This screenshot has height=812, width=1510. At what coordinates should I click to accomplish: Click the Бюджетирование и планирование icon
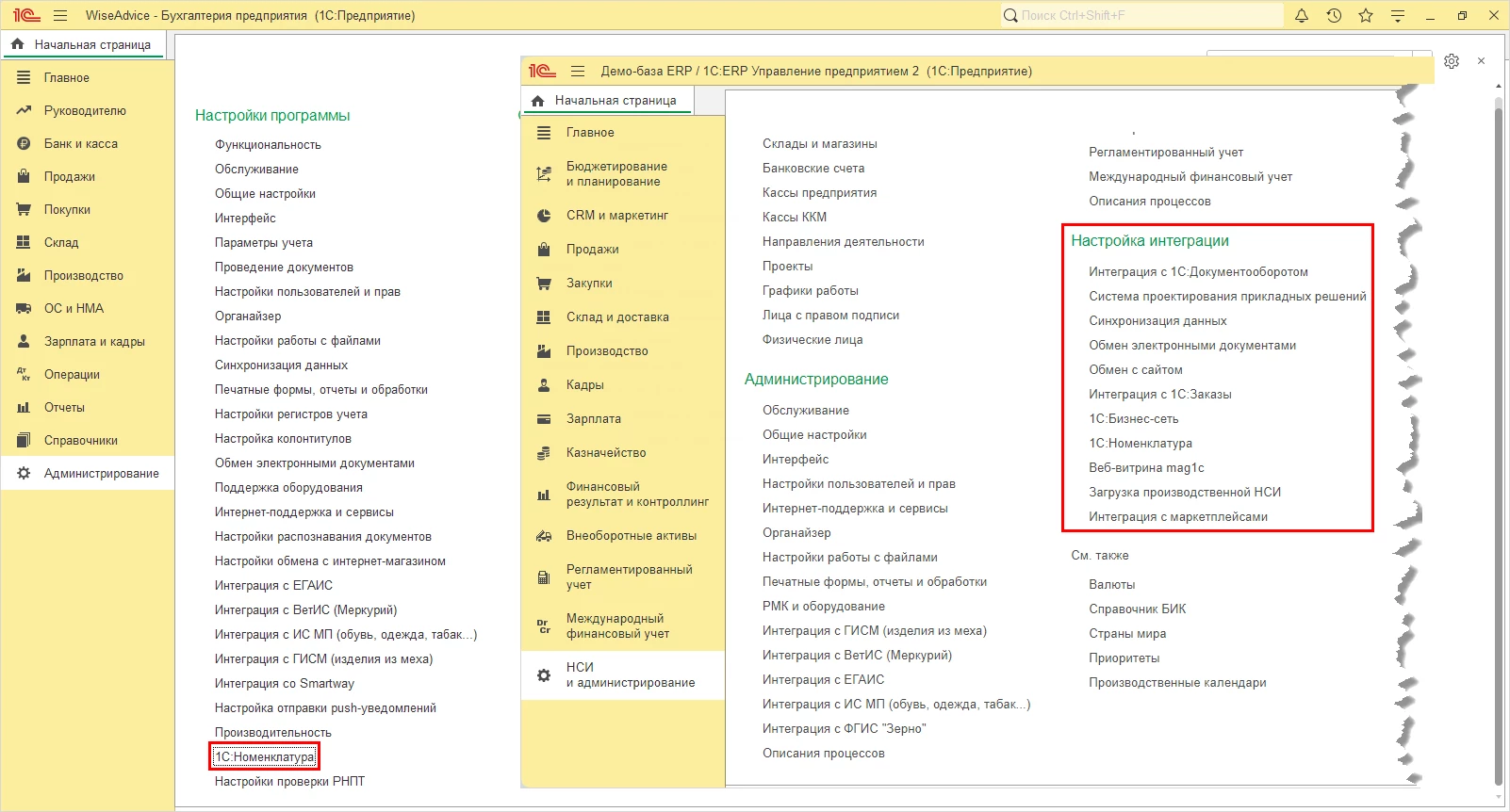(544, 174)
